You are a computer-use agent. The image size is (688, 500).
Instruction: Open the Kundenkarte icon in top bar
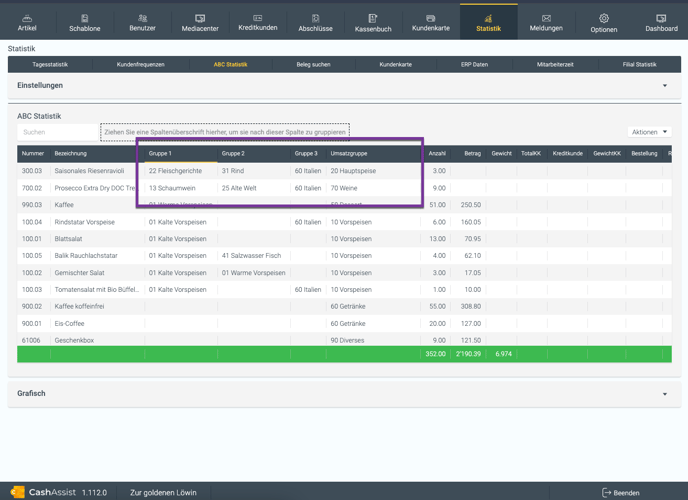[431, 18]
